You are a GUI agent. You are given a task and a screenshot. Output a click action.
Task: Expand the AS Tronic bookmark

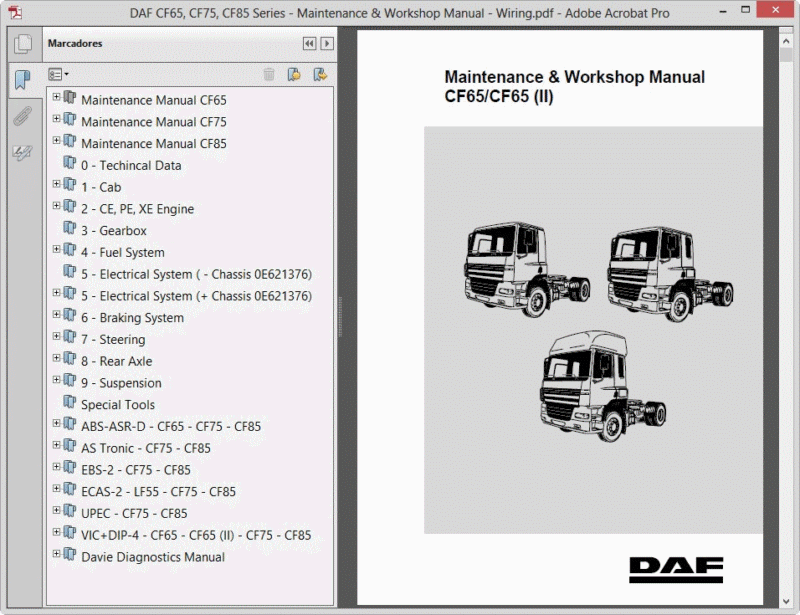(x=56, y=445)
